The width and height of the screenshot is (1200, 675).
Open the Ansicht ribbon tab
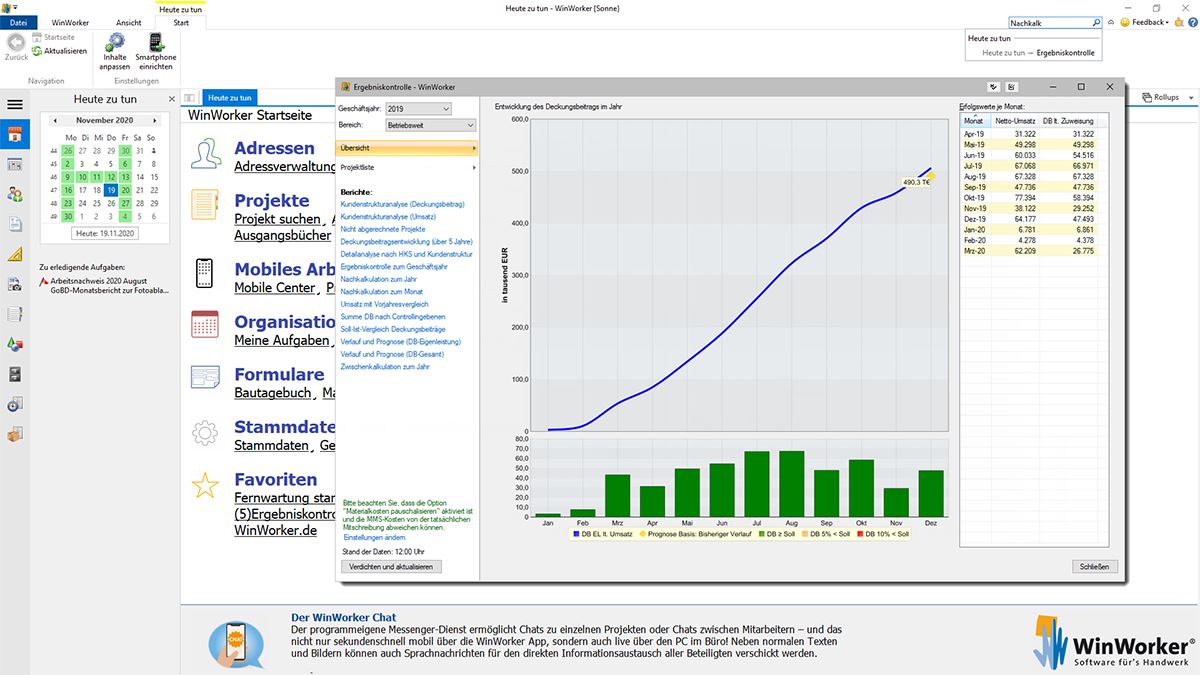[129, 22]
